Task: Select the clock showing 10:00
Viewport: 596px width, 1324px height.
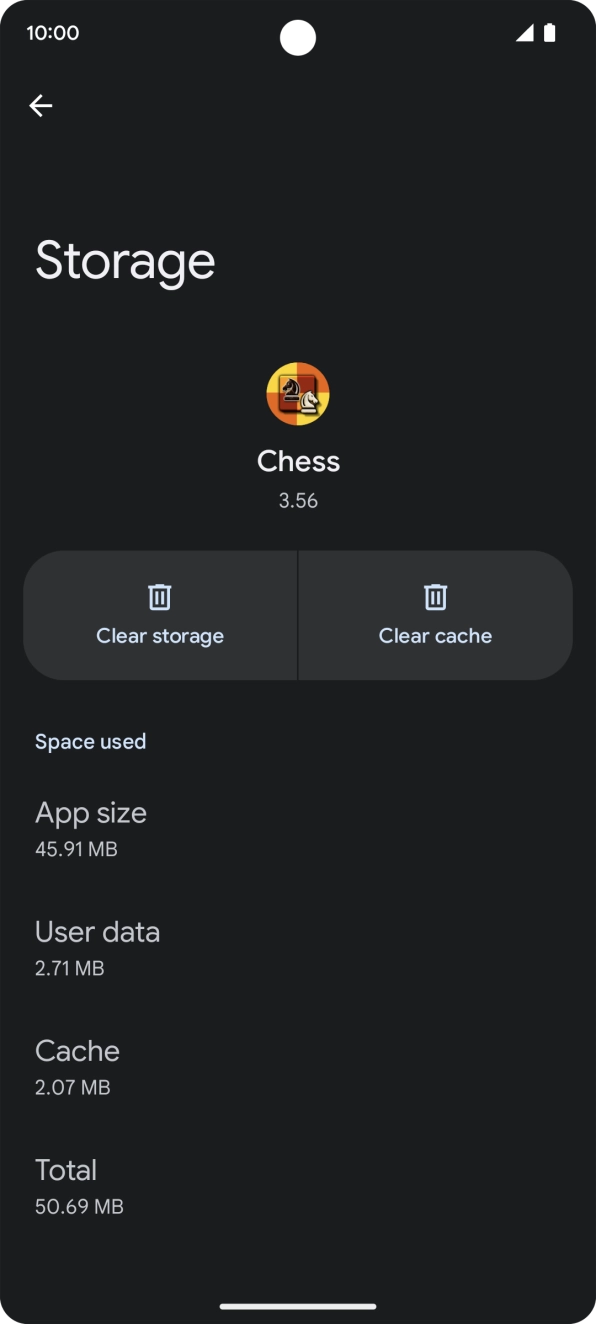Action: pos(53,32)
